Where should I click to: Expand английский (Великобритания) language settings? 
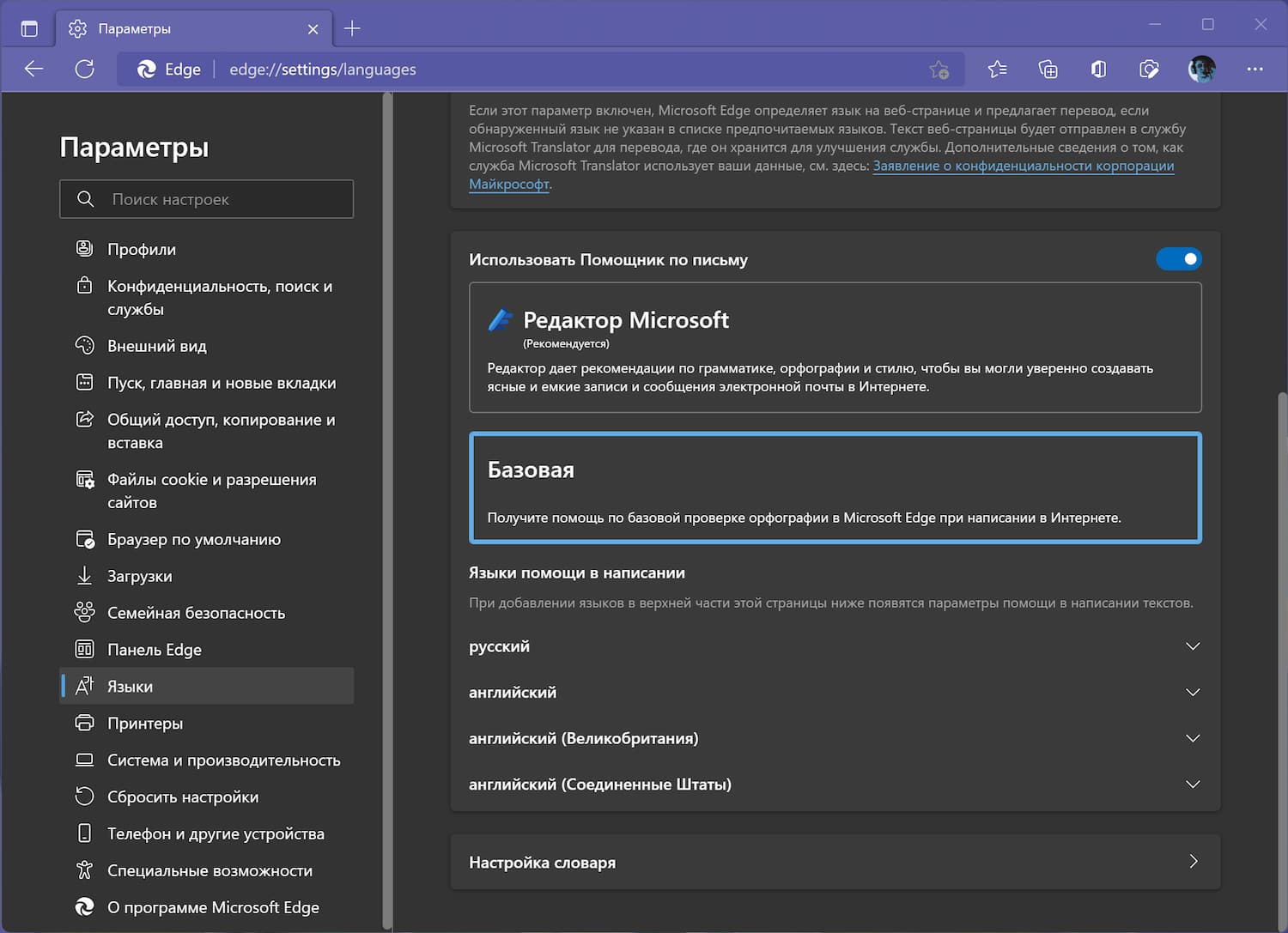(x=1192, y=738)
